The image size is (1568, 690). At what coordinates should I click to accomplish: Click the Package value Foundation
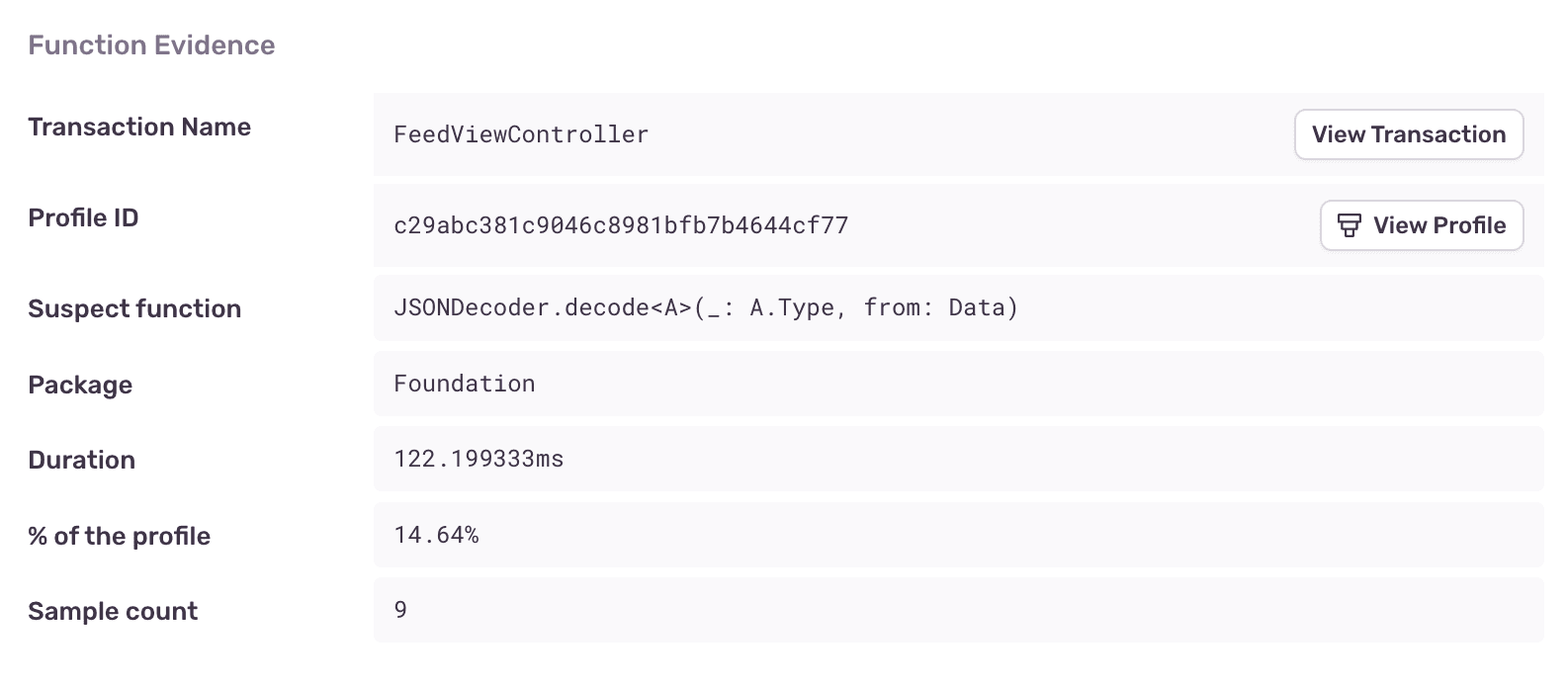pyautogui.click(x=464, y=384)
